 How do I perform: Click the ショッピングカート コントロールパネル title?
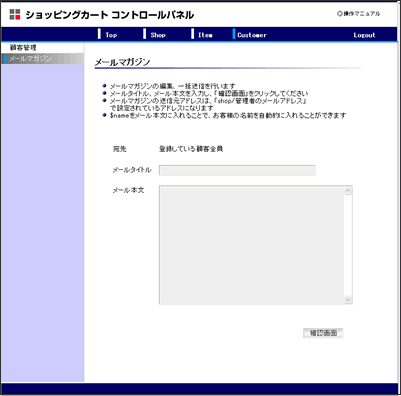(110, 15)
